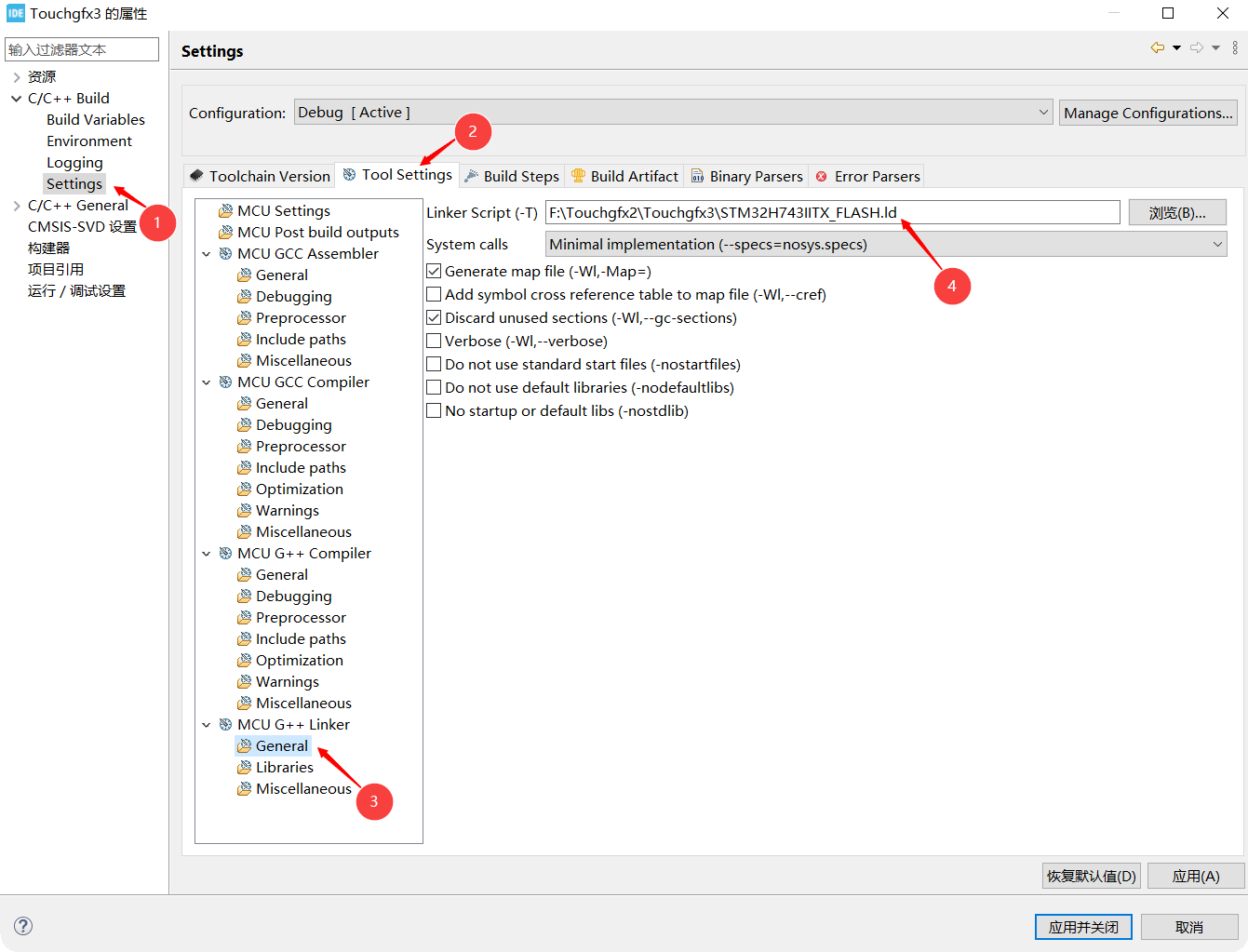
Task: Collapse the MCU GCC Assembler branch
Action: pyautogui.click(x=207, y=252)
